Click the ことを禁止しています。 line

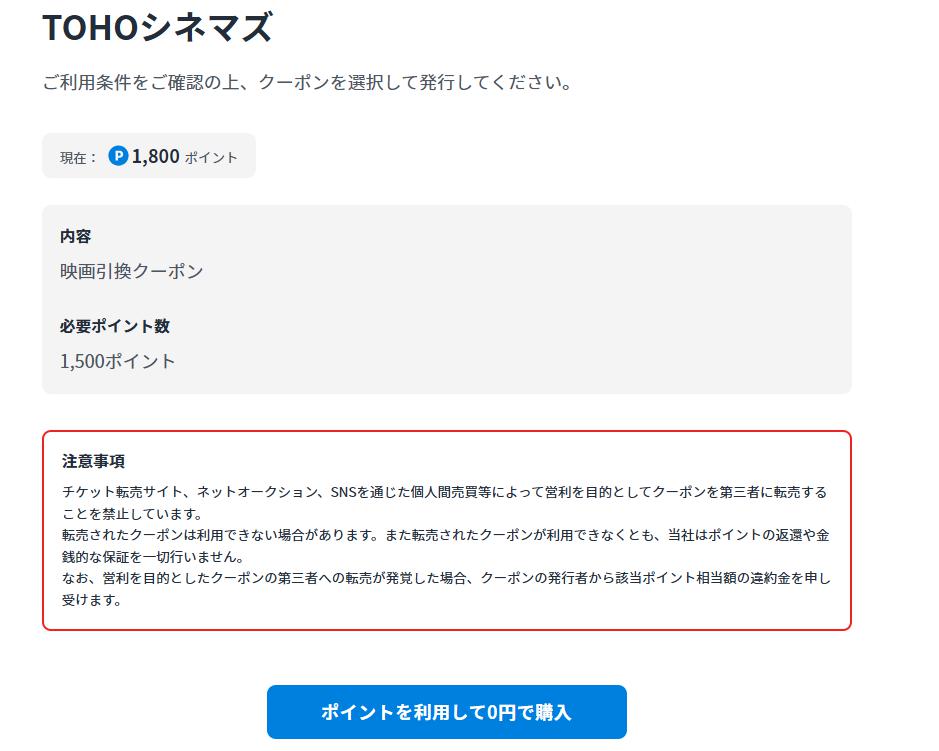pyautogui.click(x=132, y=514)
